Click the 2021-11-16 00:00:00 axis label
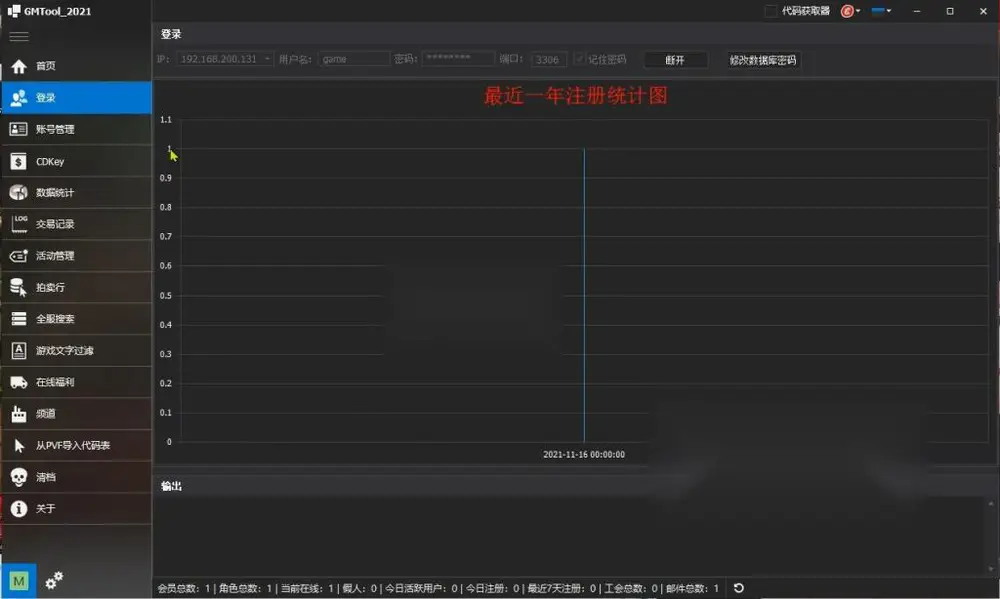This screenshot has height=599, width=1000. tap(584, 454)
